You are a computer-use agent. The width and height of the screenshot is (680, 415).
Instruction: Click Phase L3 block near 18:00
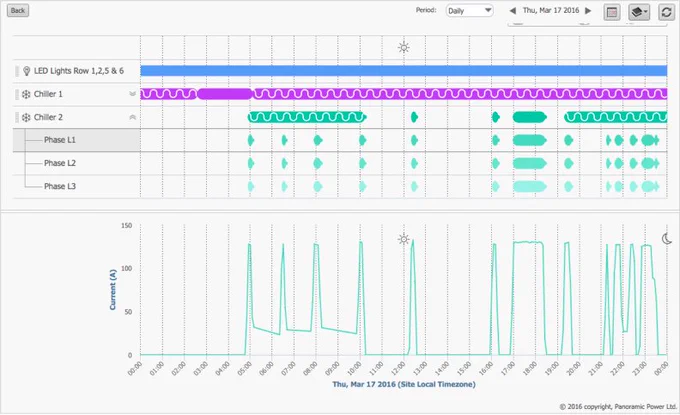[530, 186]
